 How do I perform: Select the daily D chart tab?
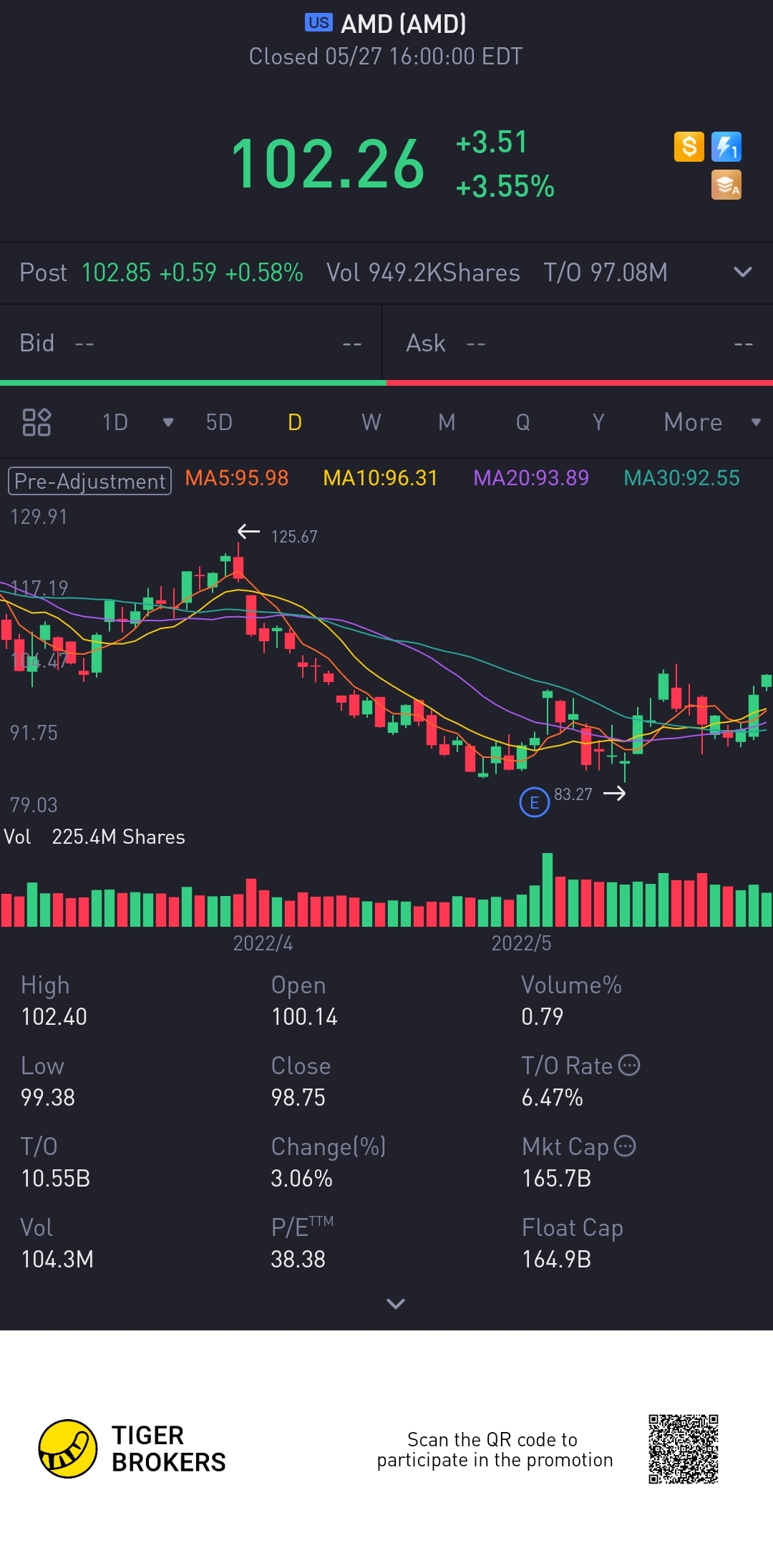294,422
